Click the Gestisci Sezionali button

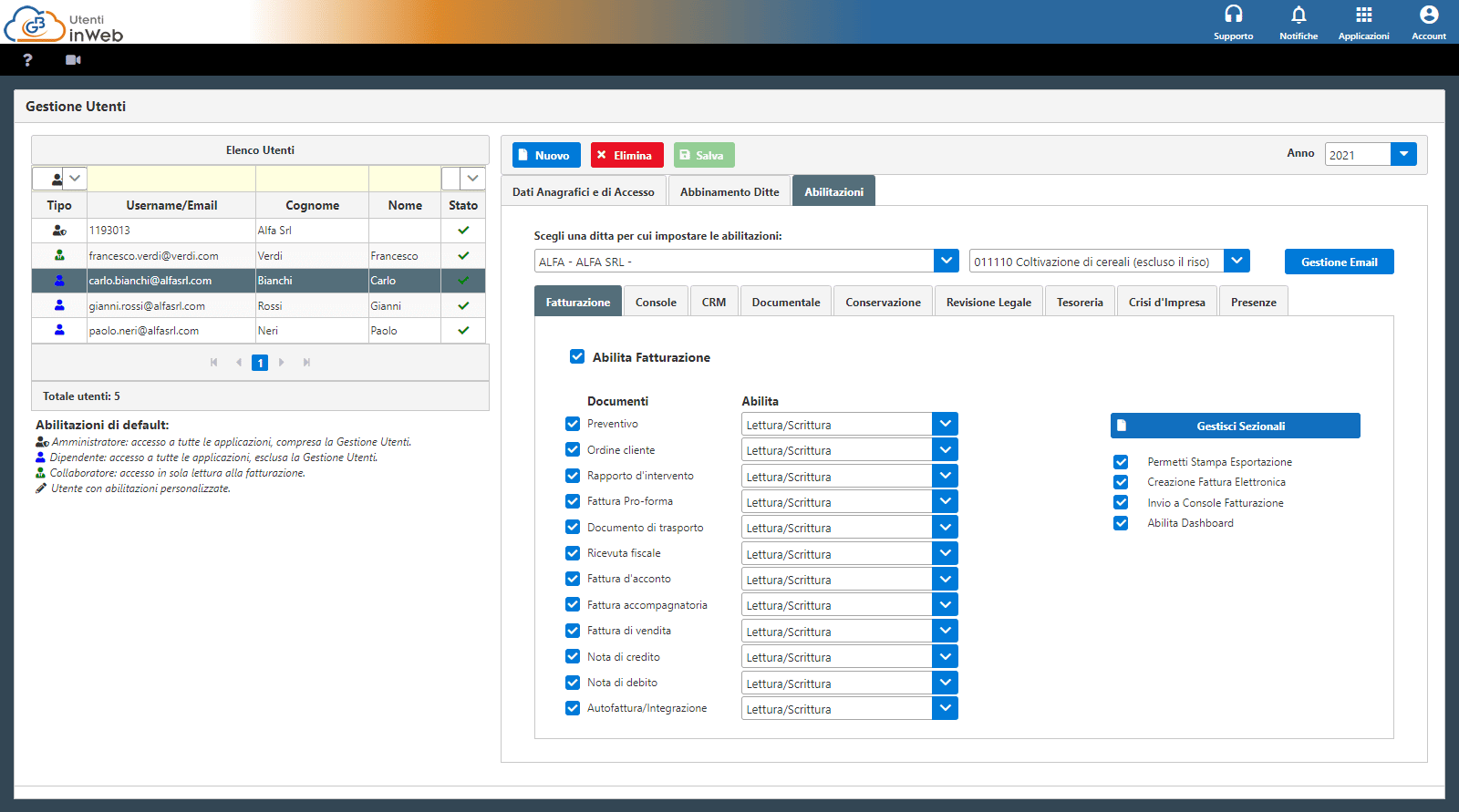[1235, 426]
